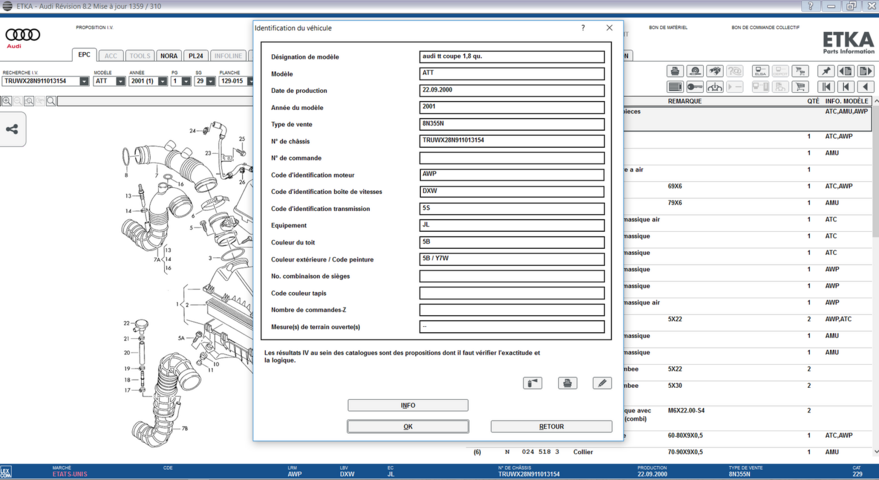Click the single left arrow navigation icon
The width and height of the screenshot is (879, 480).
tap(866, 86)
